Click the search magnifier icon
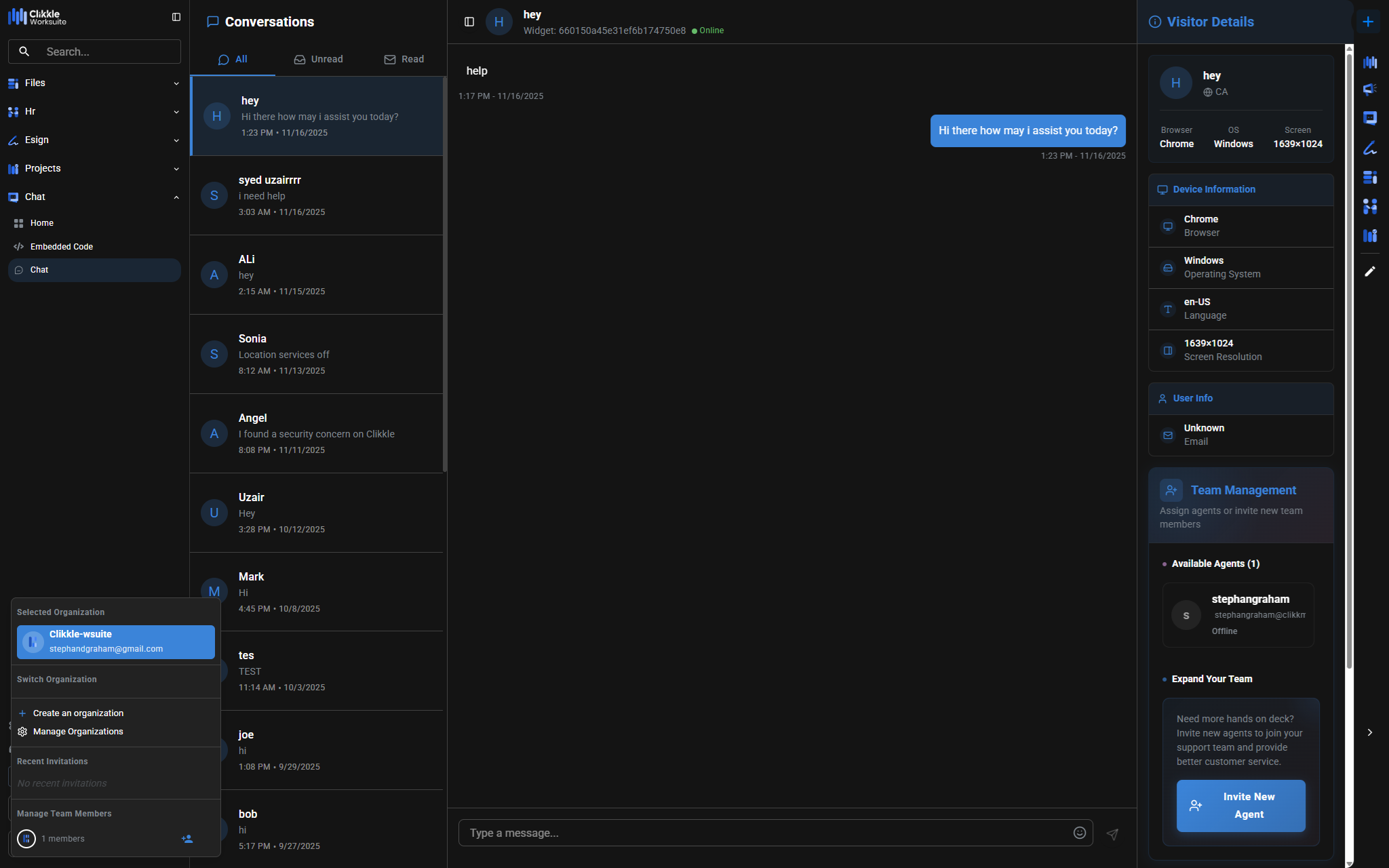 pos(24,52)
